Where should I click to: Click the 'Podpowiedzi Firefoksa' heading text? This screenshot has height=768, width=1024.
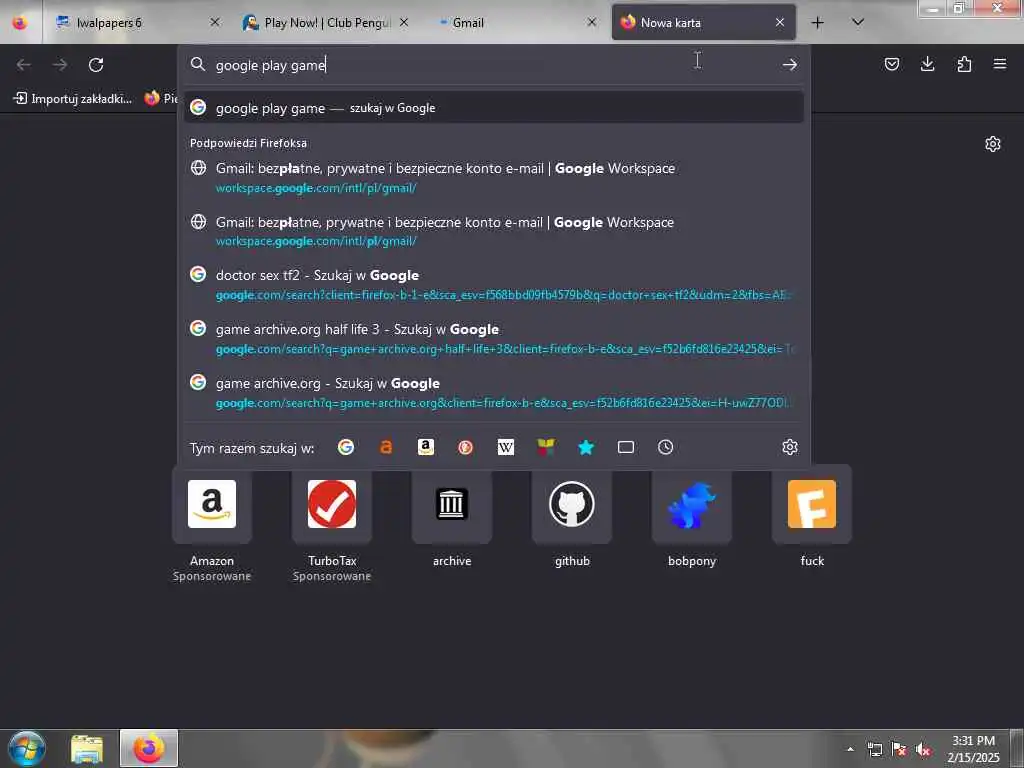click(x=248, y=143)
